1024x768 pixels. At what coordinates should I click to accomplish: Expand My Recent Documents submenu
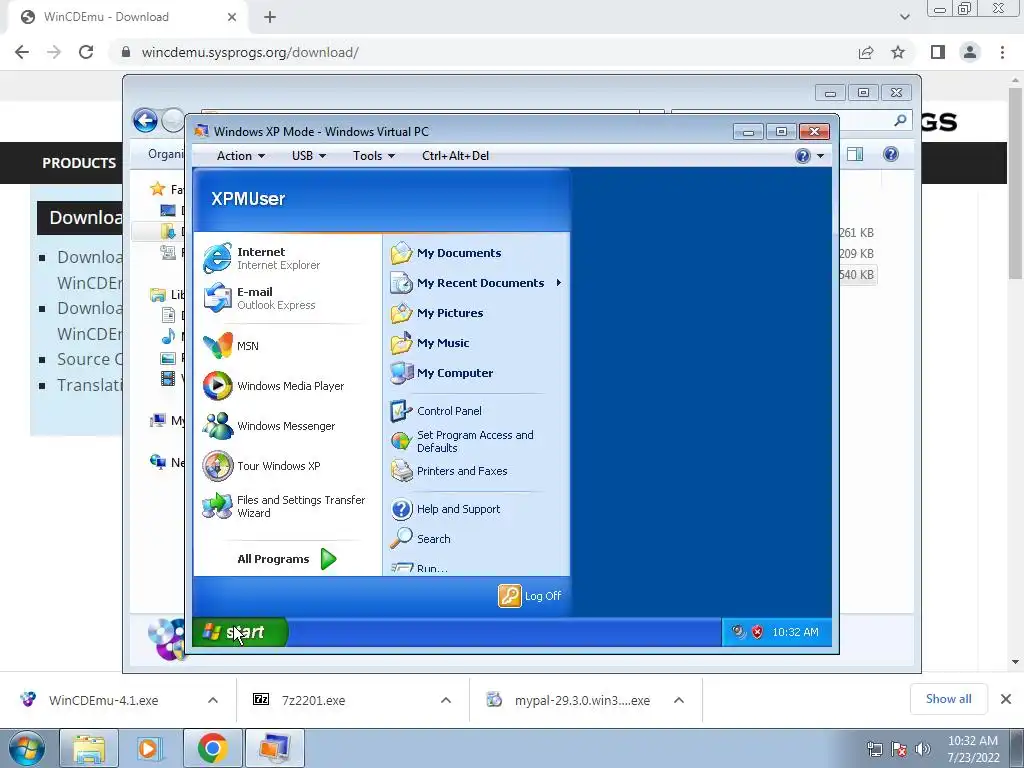coord(559,283)
